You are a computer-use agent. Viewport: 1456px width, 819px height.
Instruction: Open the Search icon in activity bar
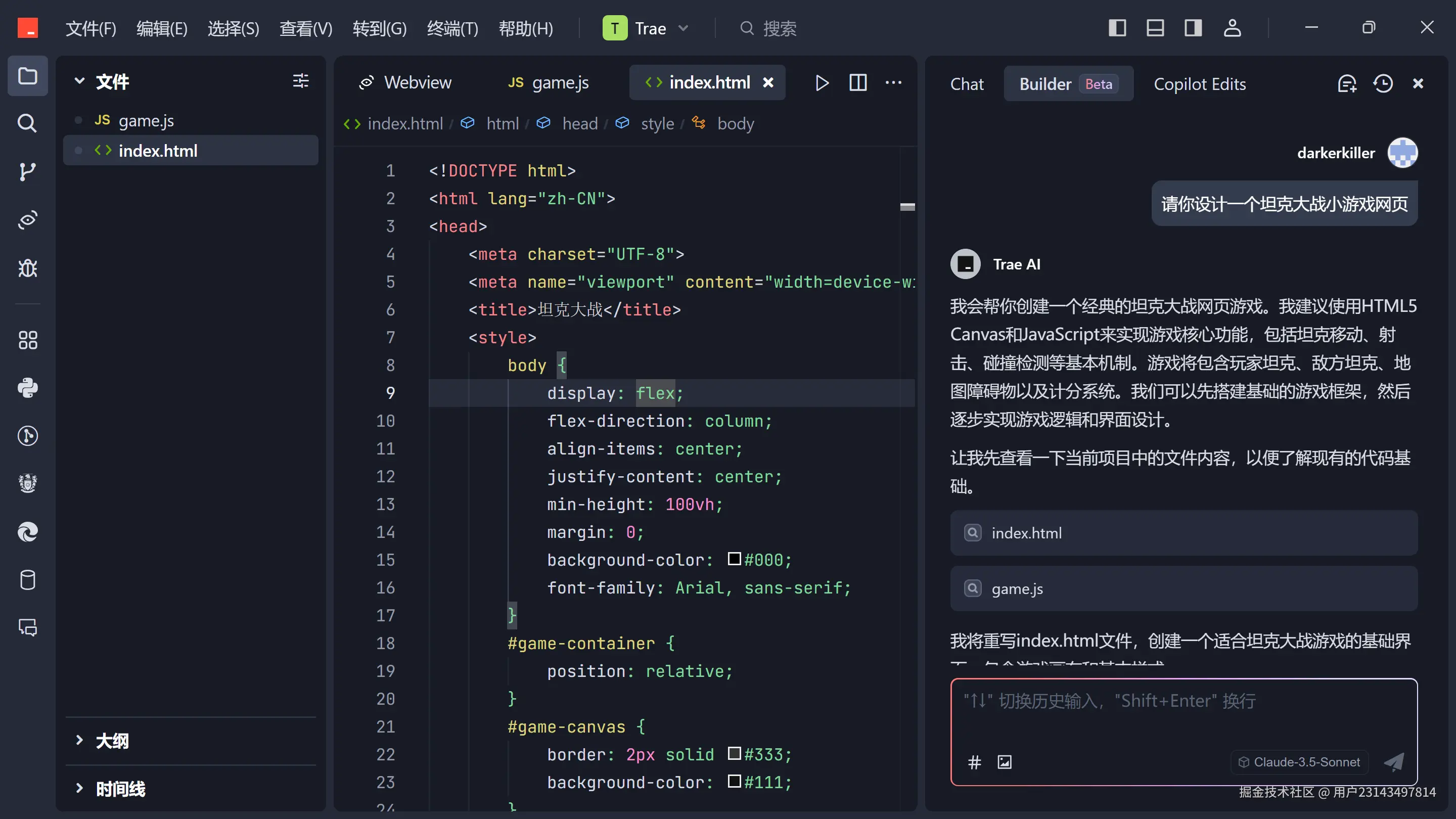point(27,123)
